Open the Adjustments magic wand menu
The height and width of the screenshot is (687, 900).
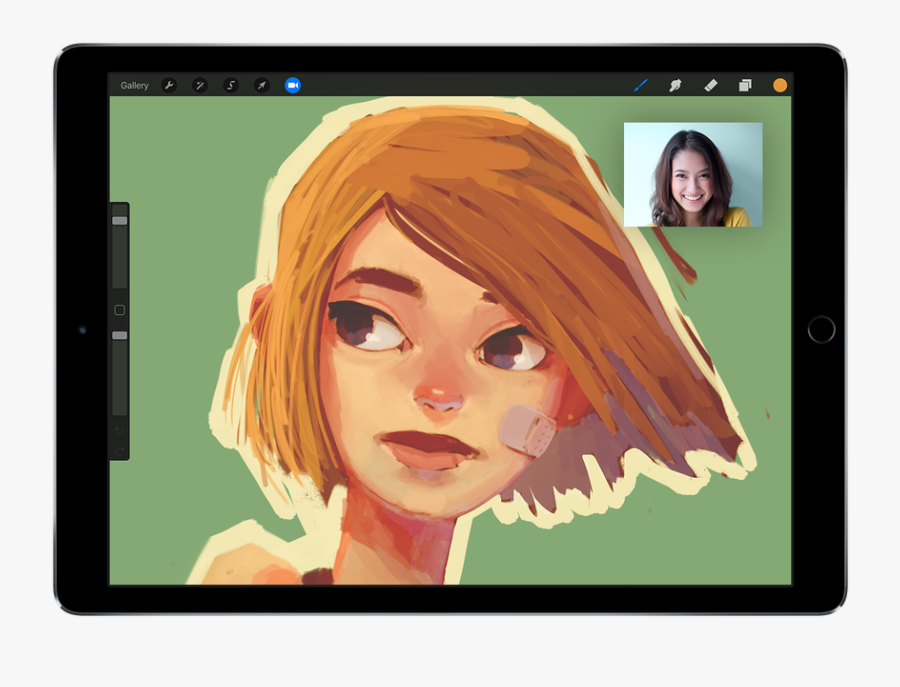point(200,86)
